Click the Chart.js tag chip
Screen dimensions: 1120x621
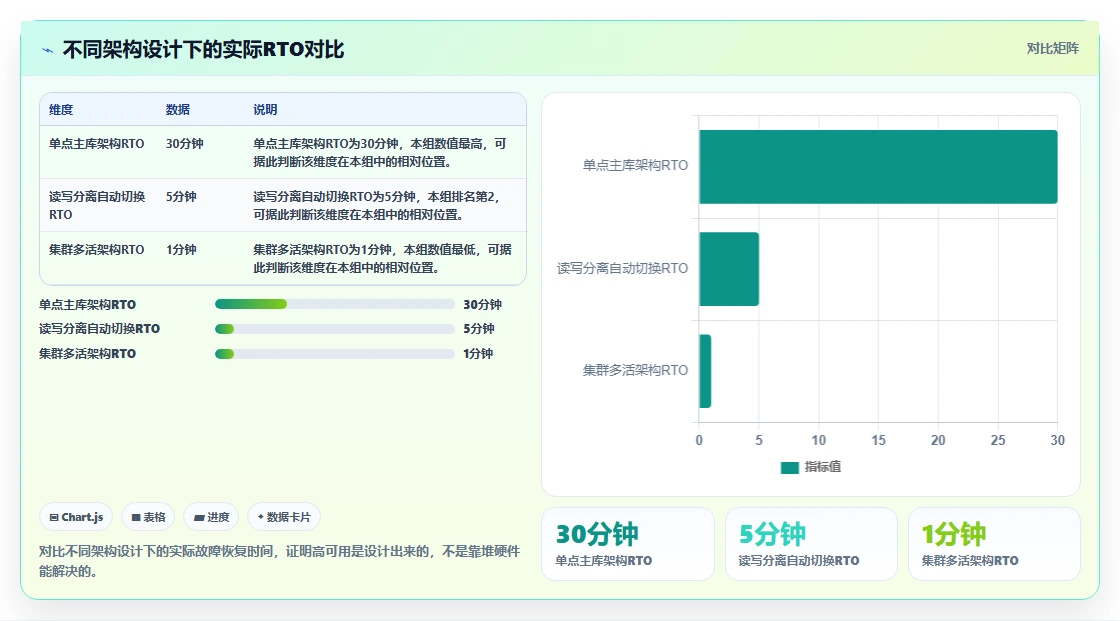(76, 517)
